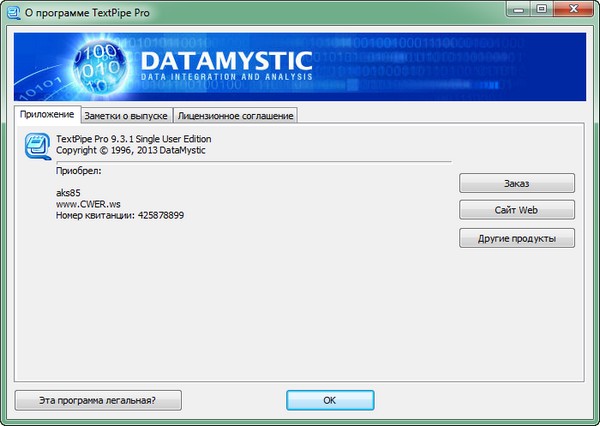Open Сайт Web button
This screenshot has width=600, height=426.
click(517, 210)
